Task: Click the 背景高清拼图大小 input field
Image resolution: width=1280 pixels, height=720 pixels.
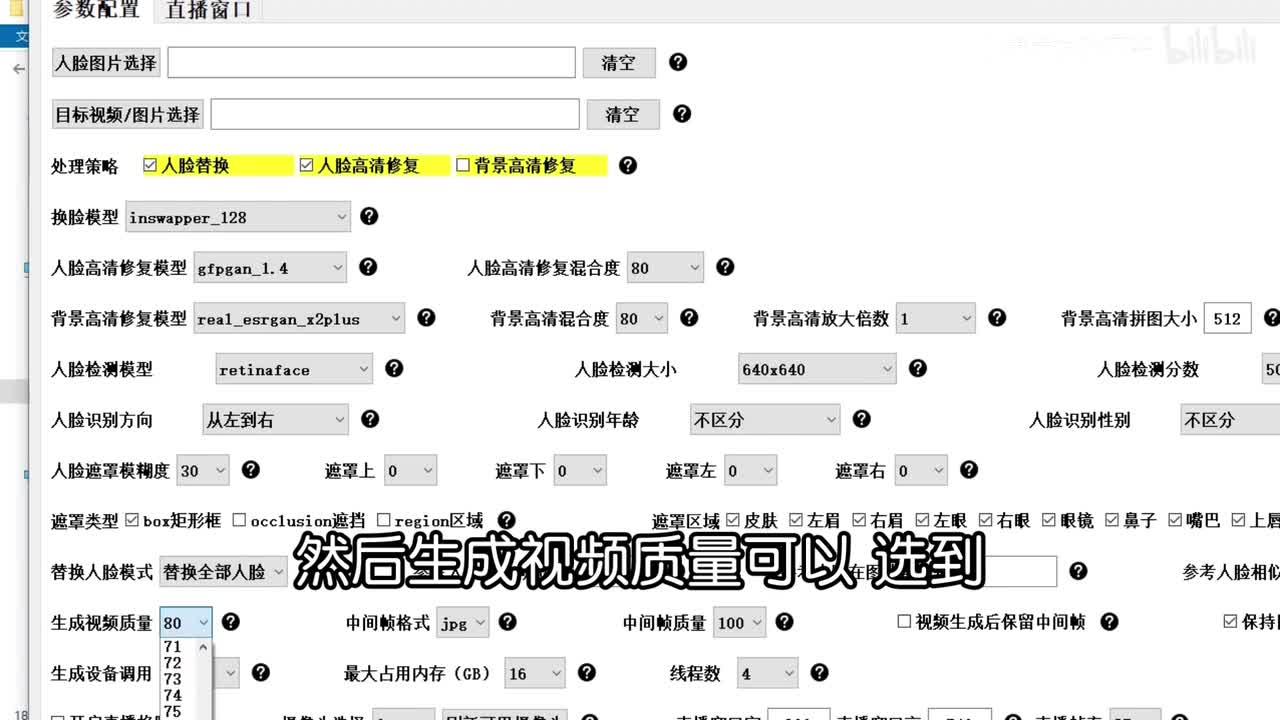Action: pyautogui.click(x=1227, y=319)
